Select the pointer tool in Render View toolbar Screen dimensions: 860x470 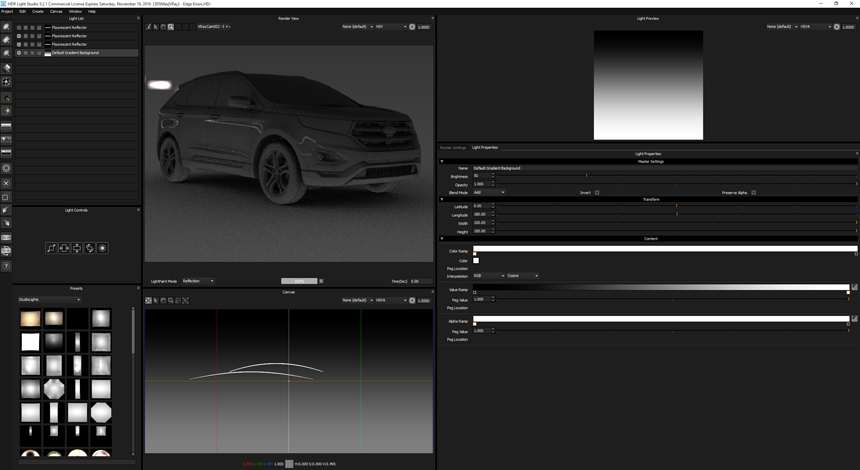(x=156, y=26)
